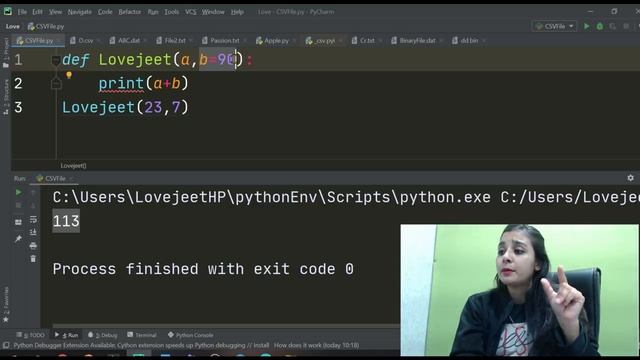
Task: Open the Run tool window button
Action: pyautogui.click(x=67, y=335)
